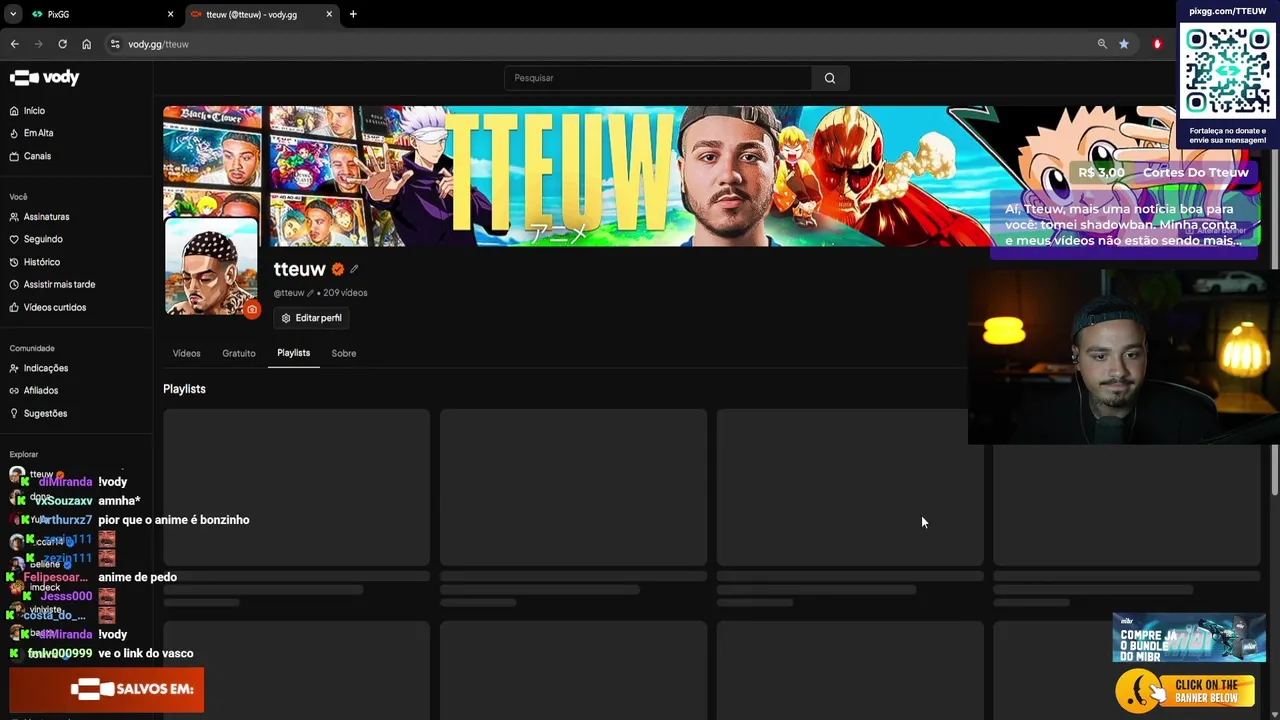Select the Playlists tab
The height and width of the screenshot is (720, 1280).
(293, 353)
